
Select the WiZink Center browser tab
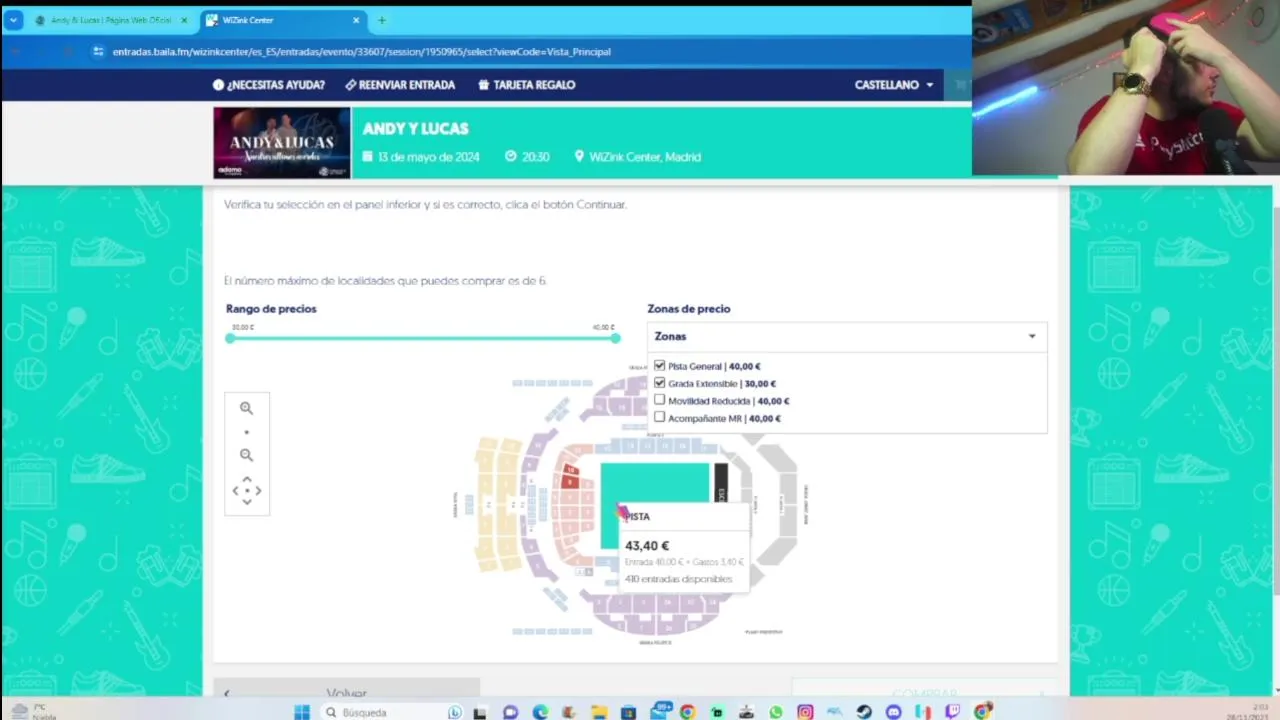(284, 20)
